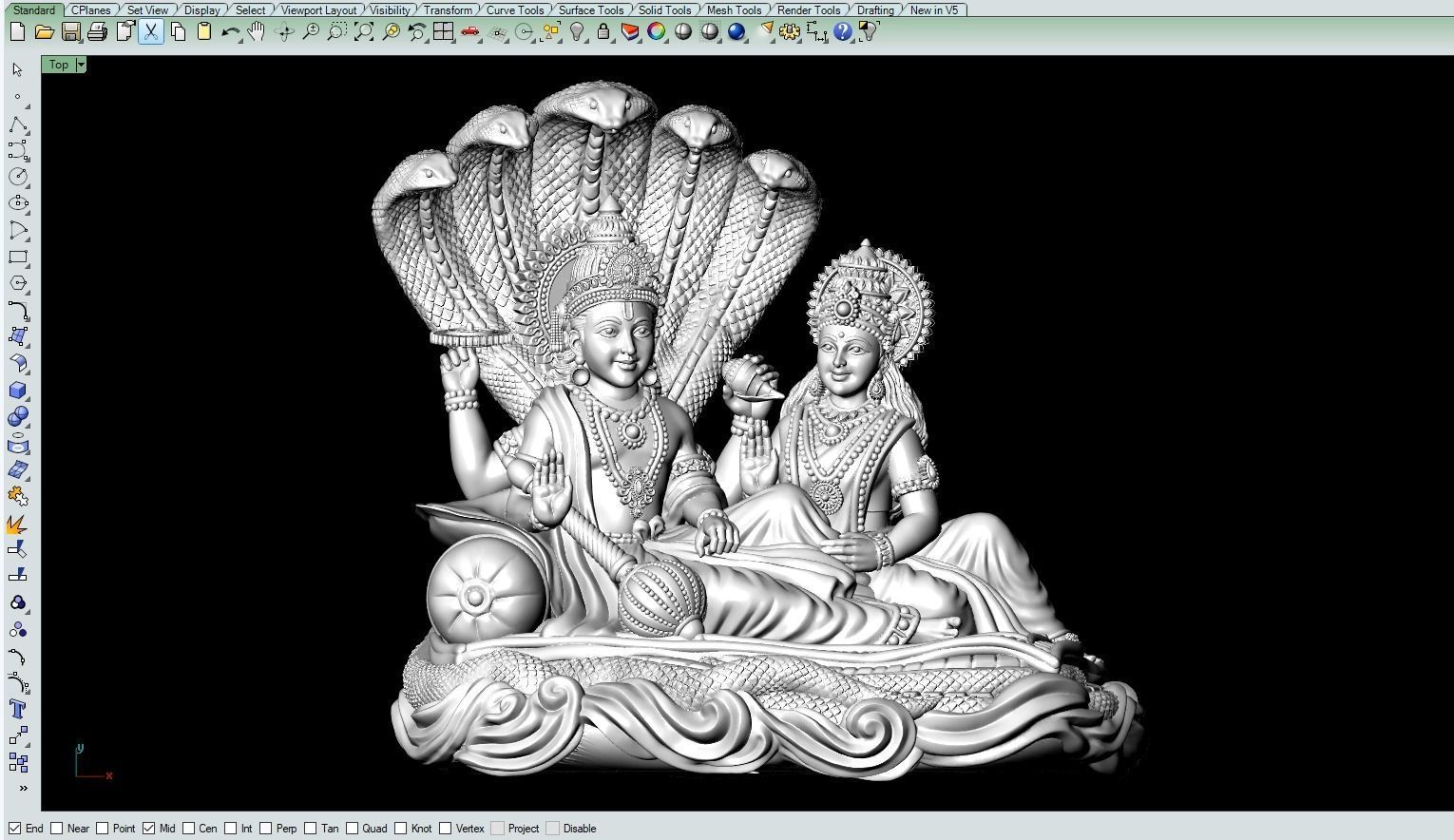Image resolution: width=1454 pixels, height=840 pixels.
Task: Enable the Int osnap checkbox
Action: [231, 828]
